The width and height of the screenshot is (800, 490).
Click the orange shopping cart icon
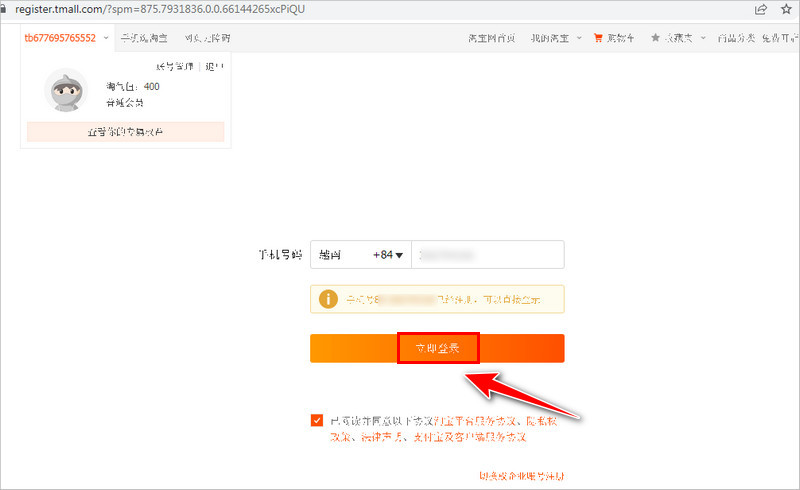(598, 38)
